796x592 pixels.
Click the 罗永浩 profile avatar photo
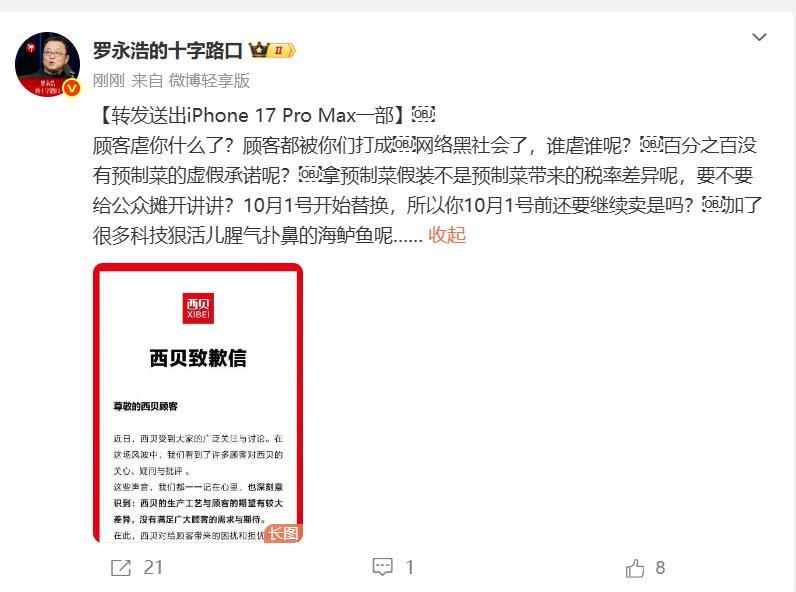click(47, 64)
